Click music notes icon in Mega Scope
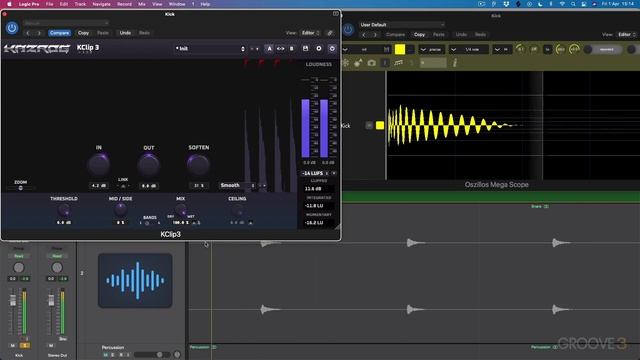Viewport: 640px width, 360px height. pyautogui.click(x=398, y=63)
